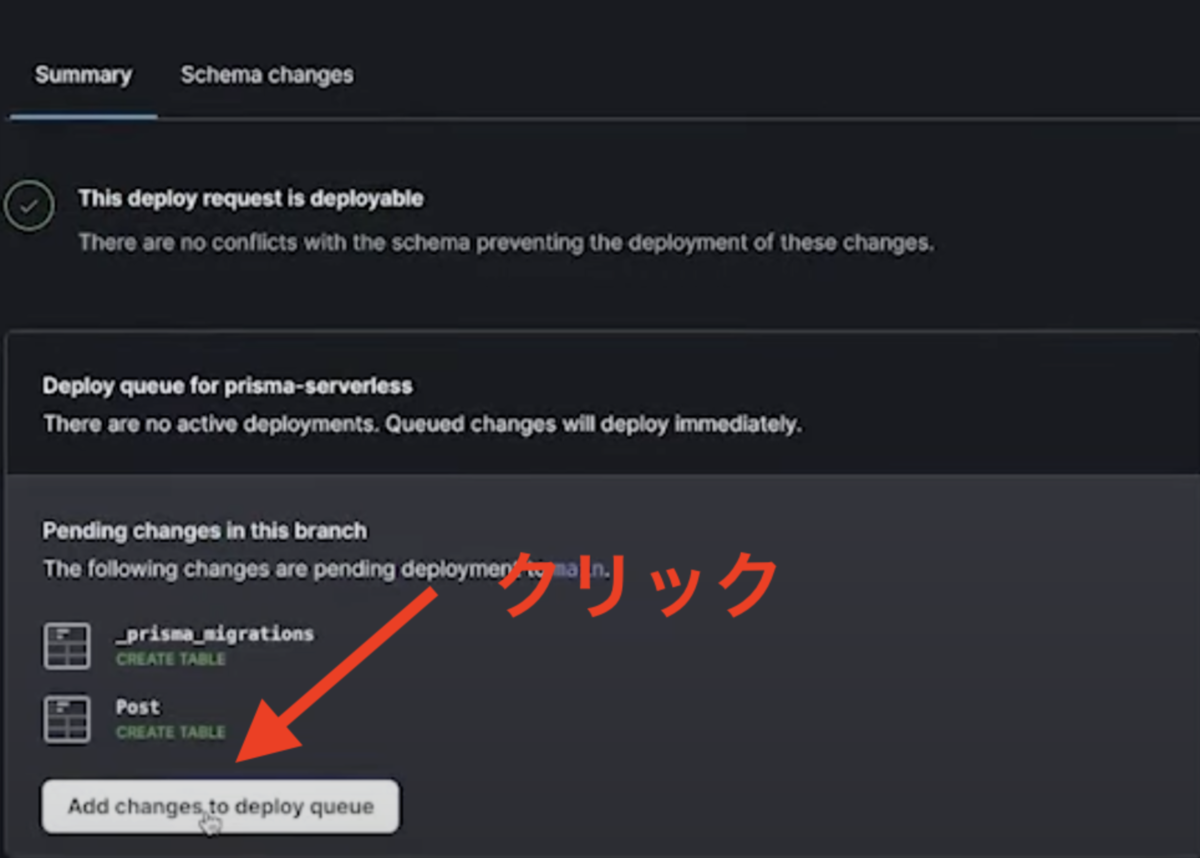Image resolution: width=1200 pixels, height=858 pixels.
Task: Click Pending changes in this branch heading
Action: (204, 530)
